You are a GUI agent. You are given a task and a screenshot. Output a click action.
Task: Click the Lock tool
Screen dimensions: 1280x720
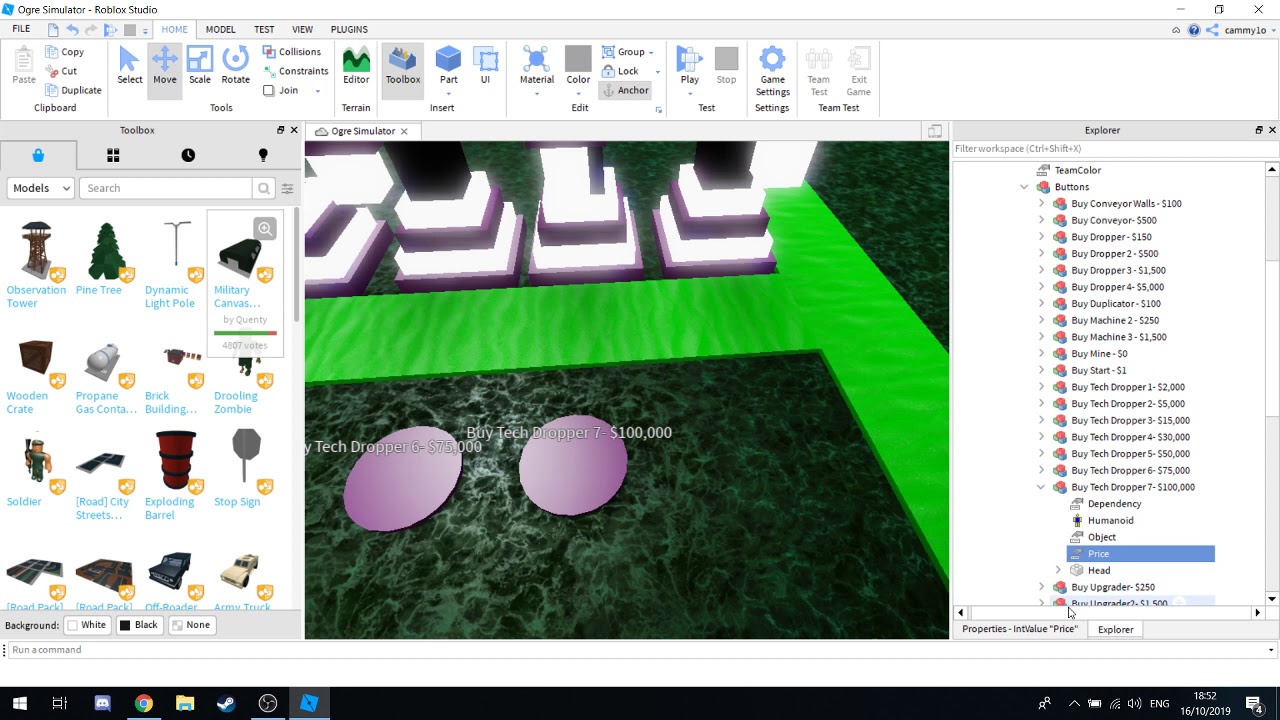pyautogui.click(x=620, y=71)
